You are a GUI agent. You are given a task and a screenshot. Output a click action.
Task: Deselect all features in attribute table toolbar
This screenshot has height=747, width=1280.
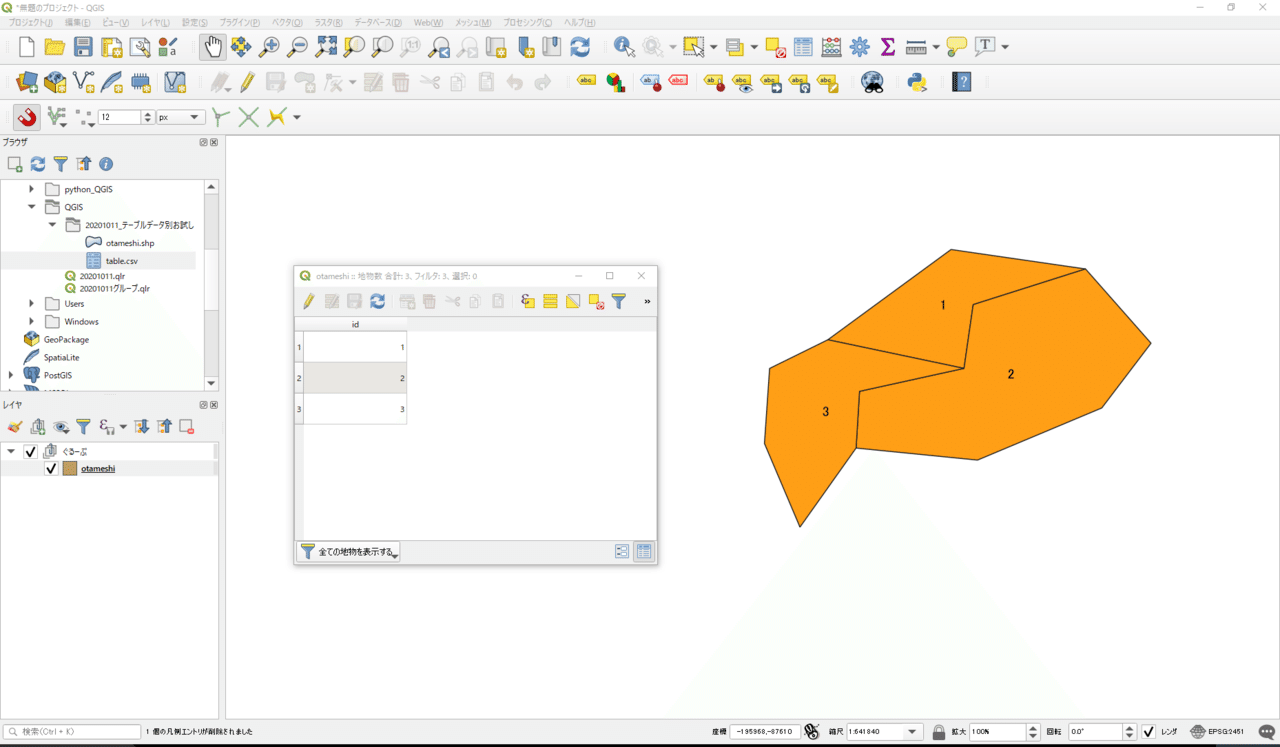(x=596, y=301)
